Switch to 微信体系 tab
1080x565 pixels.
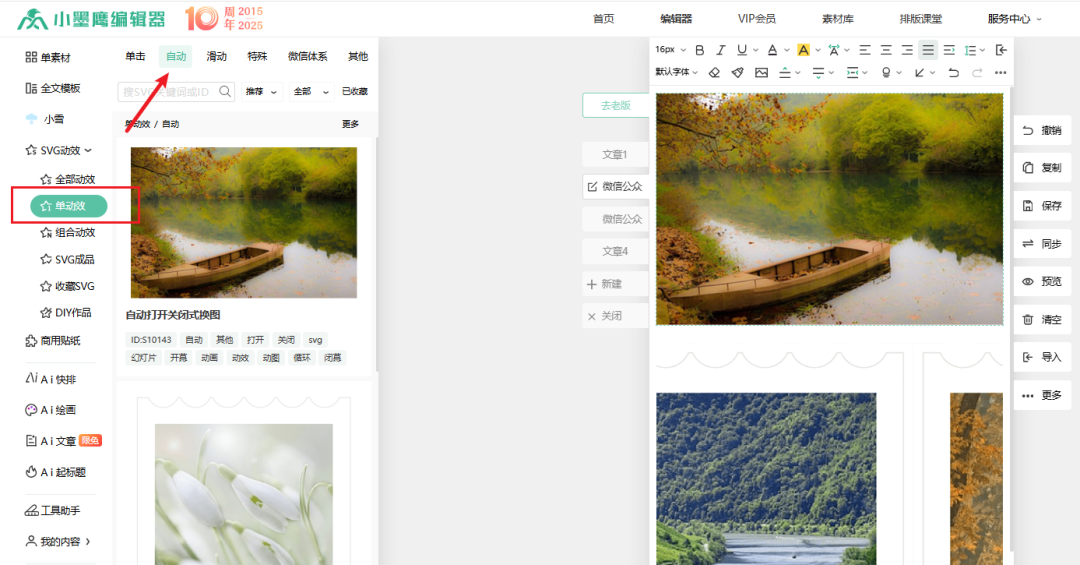307,56
